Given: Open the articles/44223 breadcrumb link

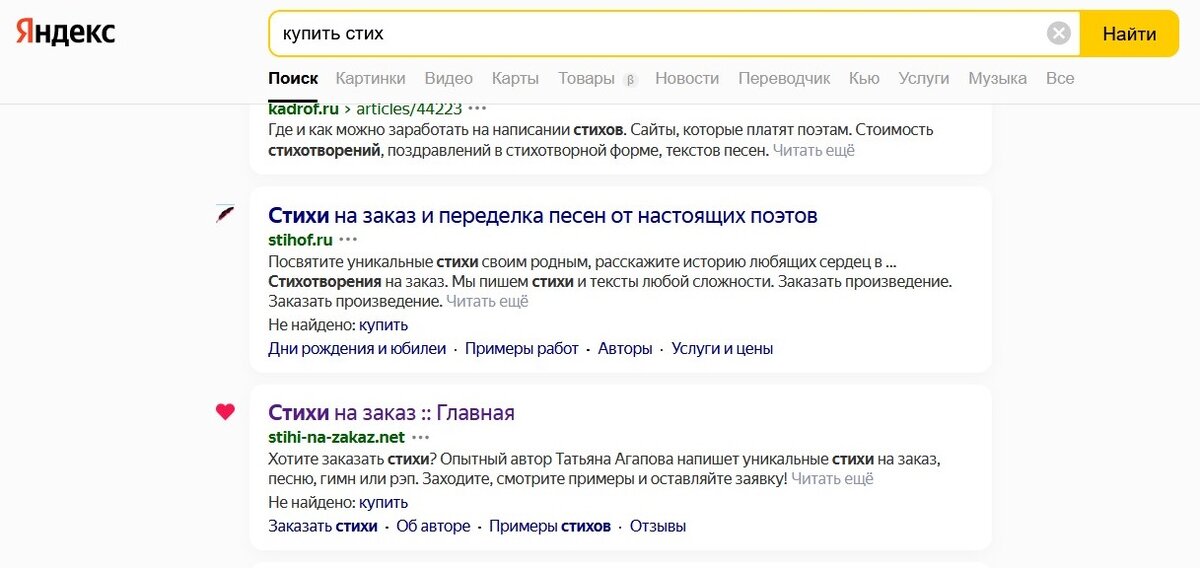Looking at the screenshot, I should pyautogui.click(x=407, y=108).
